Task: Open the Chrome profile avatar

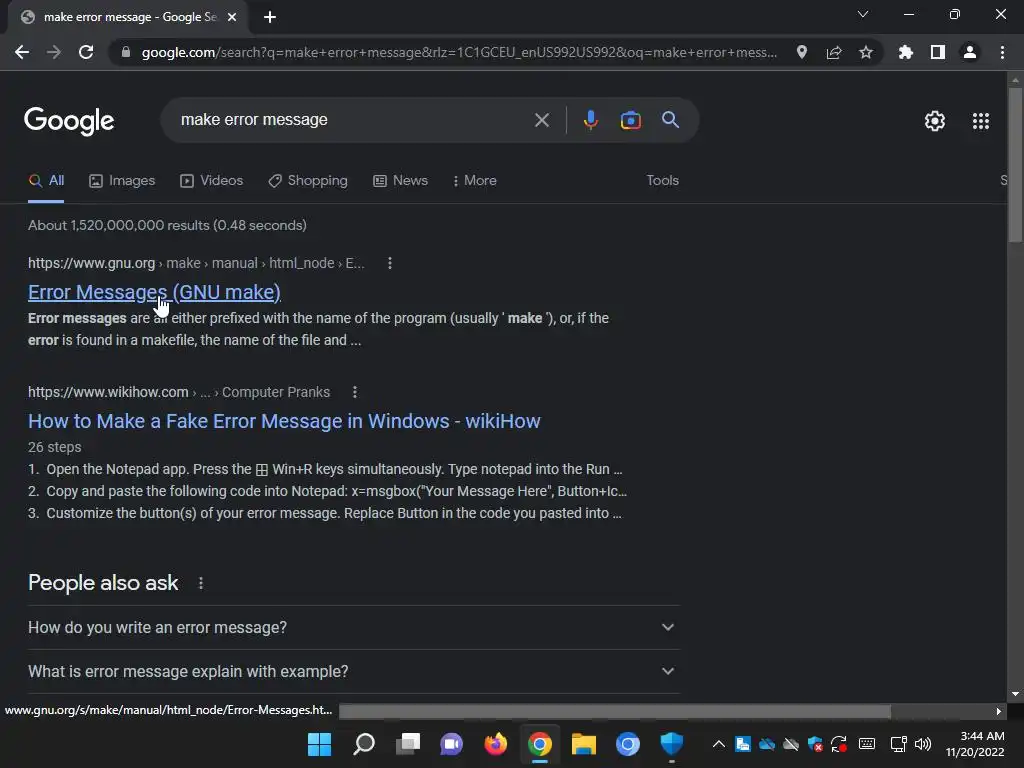Action: (x=970, y=52)
